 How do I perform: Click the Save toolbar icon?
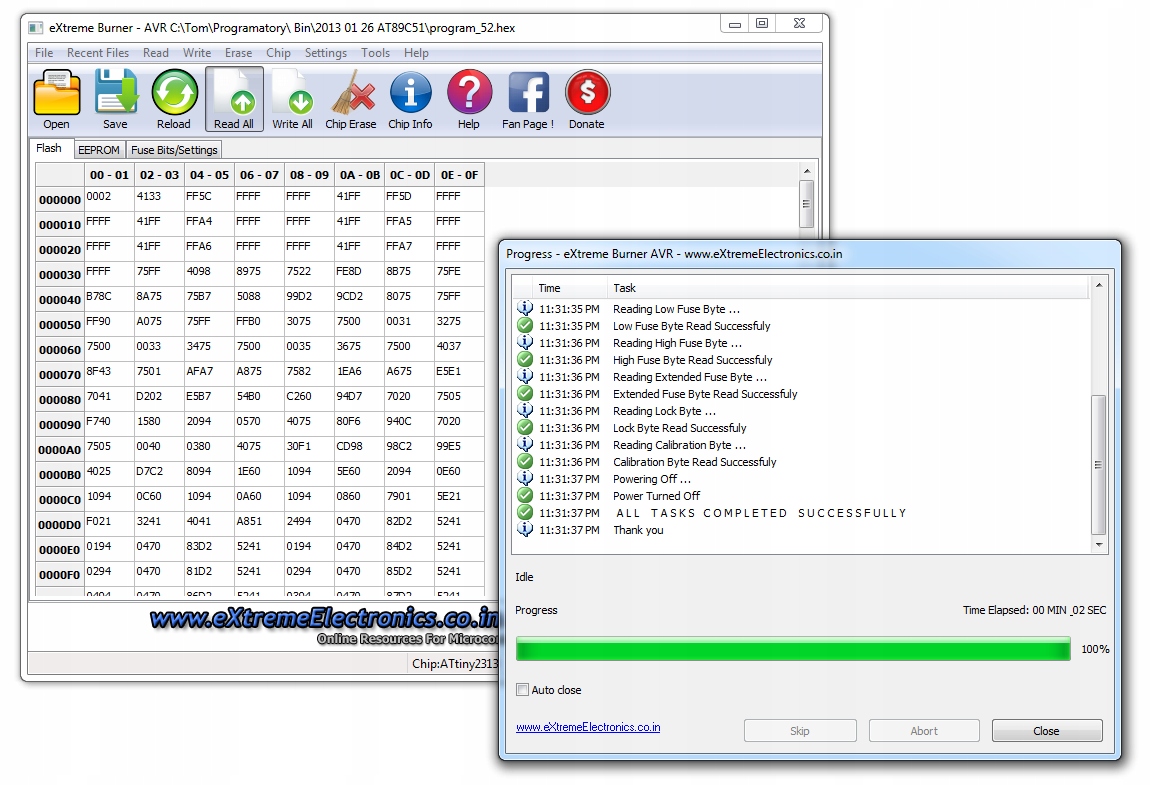(x=115, y=96)
